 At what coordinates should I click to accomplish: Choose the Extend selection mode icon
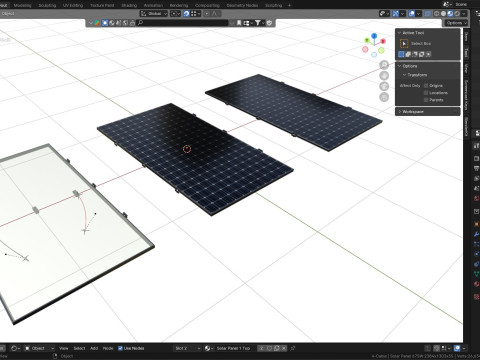pos(408,54)
